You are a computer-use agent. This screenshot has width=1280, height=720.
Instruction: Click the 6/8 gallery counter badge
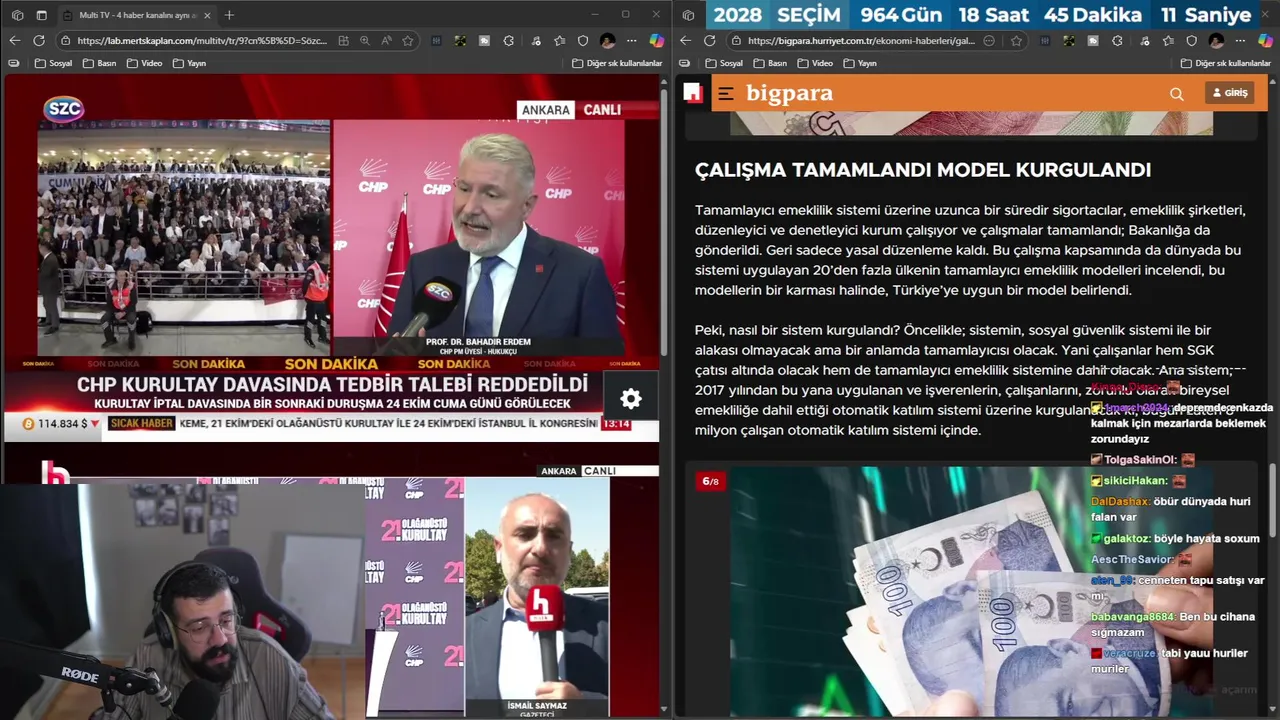point(710,481)
